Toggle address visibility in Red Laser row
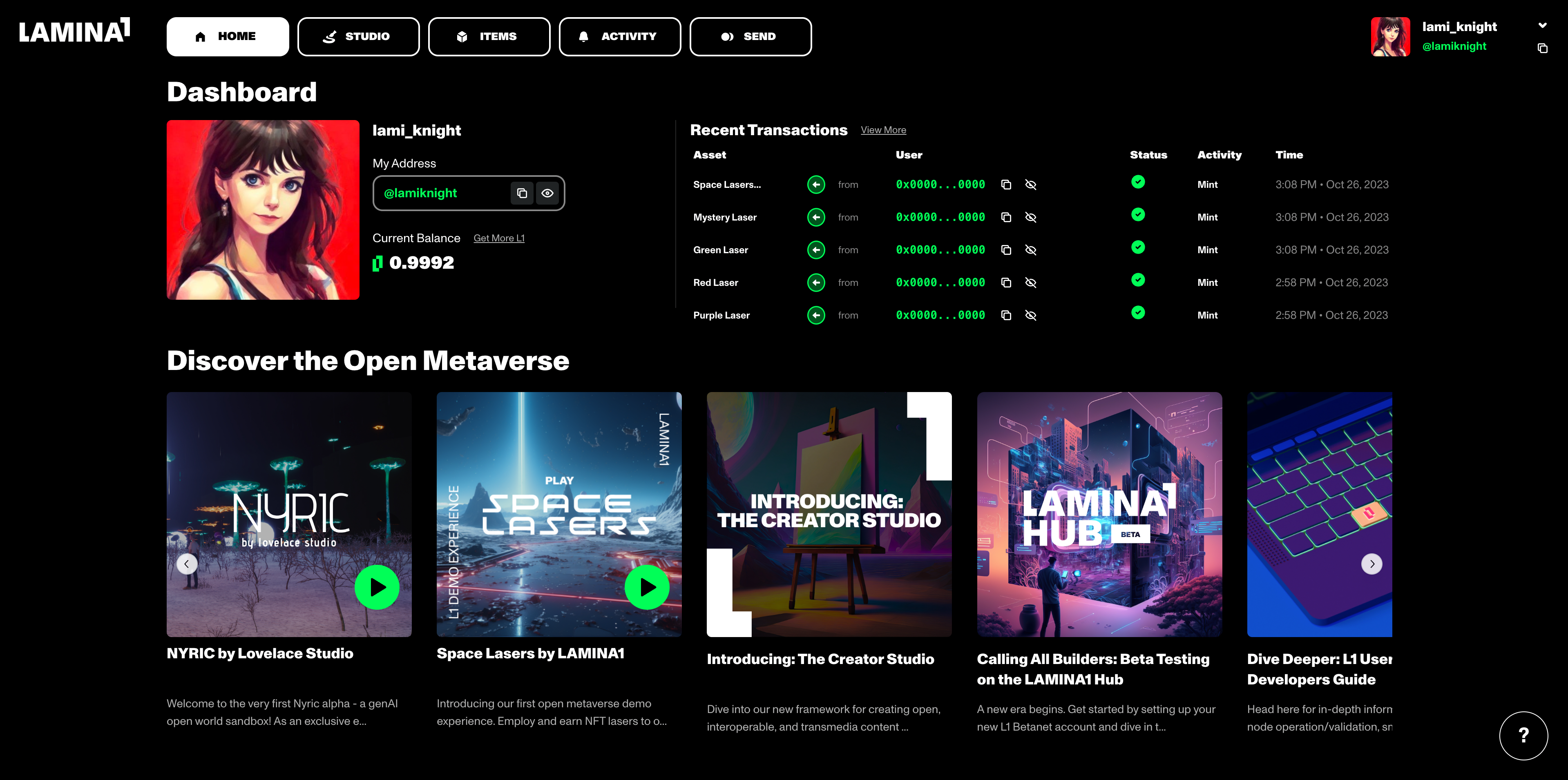This screenshot has width=1568, height=780. [1030, 282]
